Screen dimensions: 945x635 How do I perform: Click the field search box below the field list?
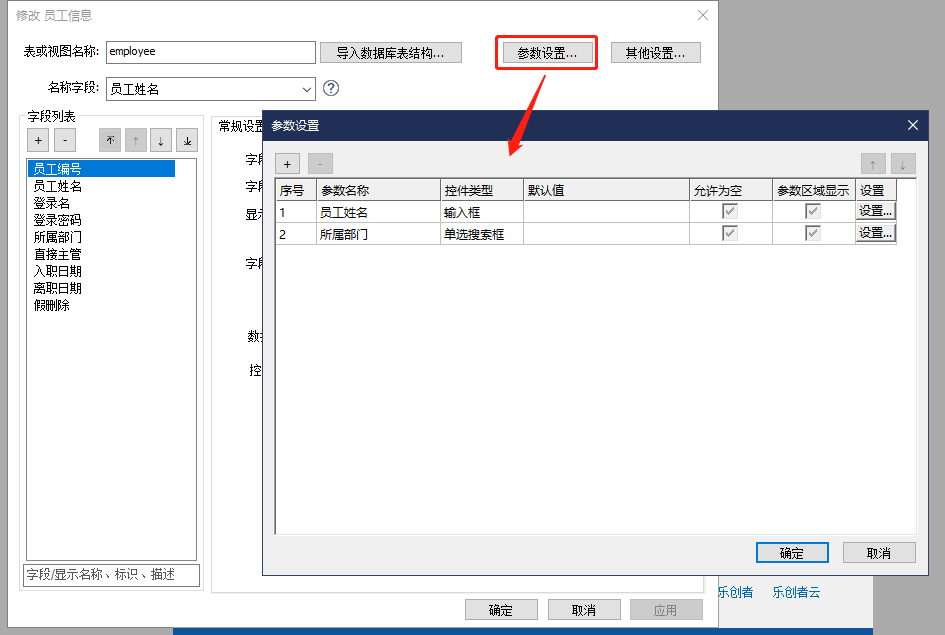[x=111, y=574]
